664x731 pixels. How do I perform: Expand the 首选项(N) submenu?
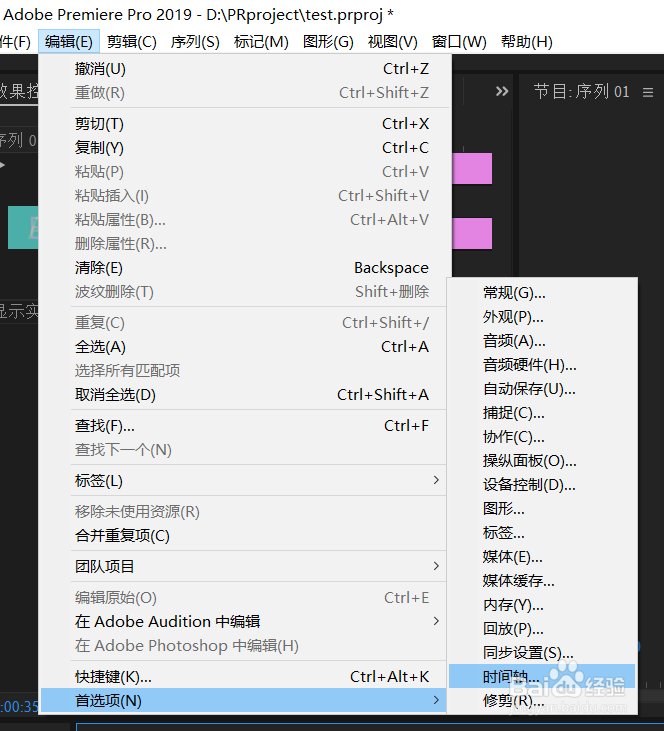click(x=243, y=700)
